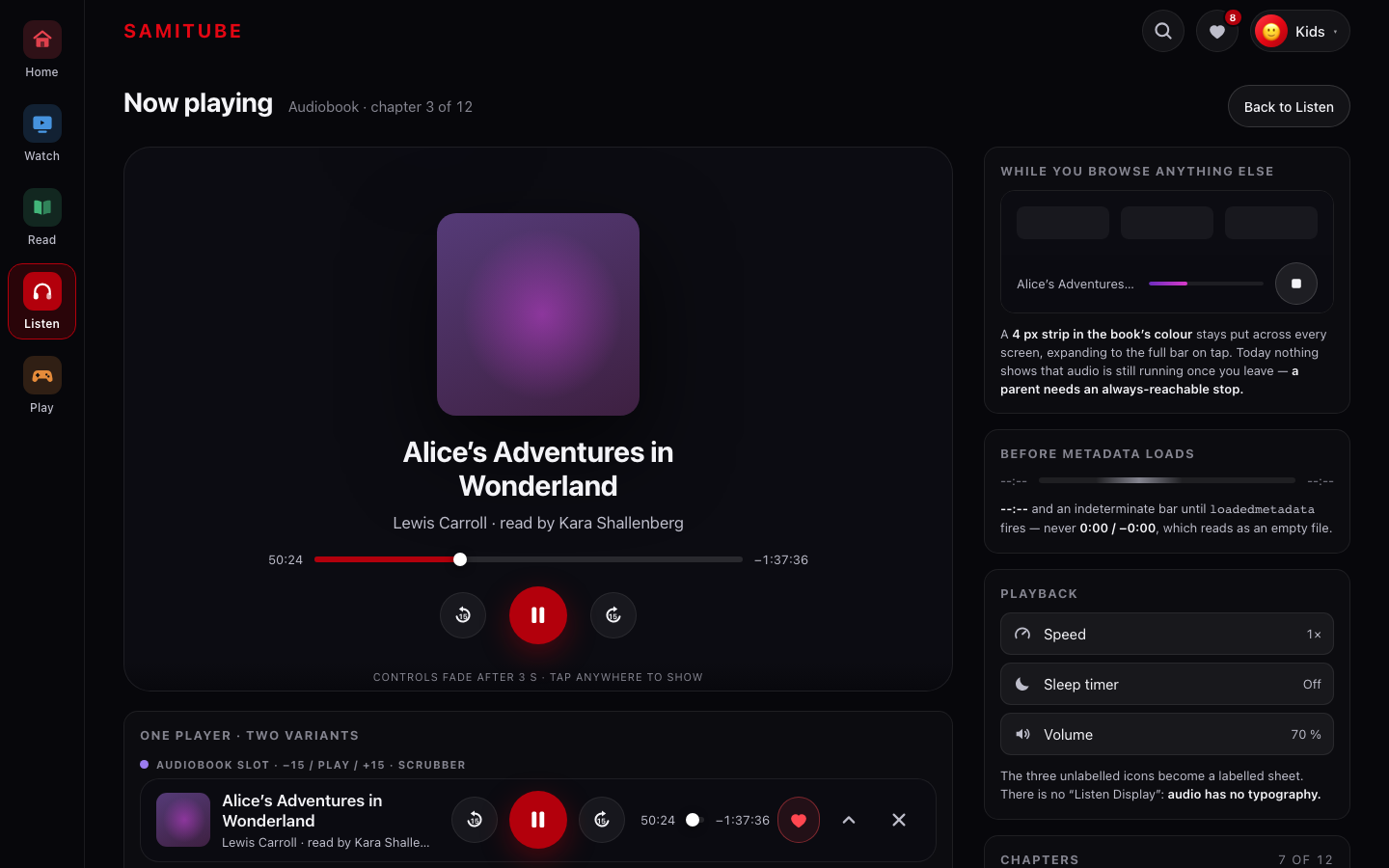This screenshot has width=1389, height=868.
Task: Pause playback in main player
Action: tap(538, 615)
